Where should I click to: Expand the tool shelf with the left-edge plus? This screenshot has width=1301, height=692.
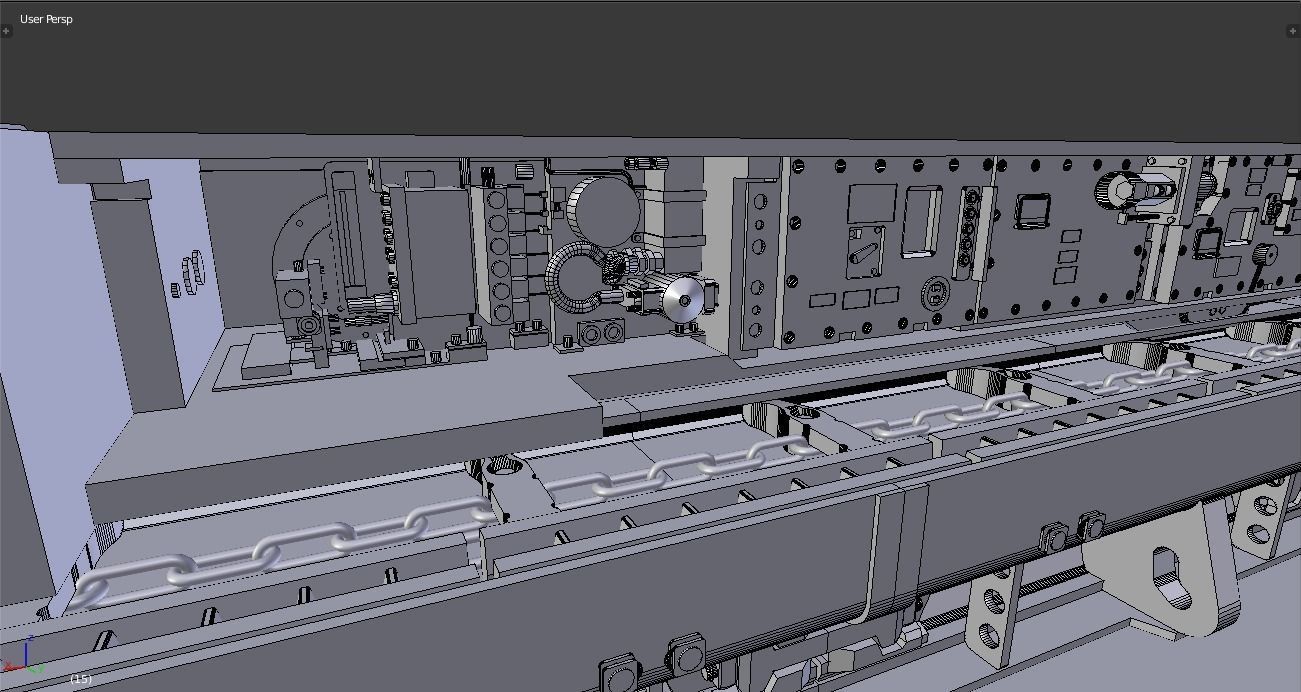pyautogui.click(x=6, y=31)
